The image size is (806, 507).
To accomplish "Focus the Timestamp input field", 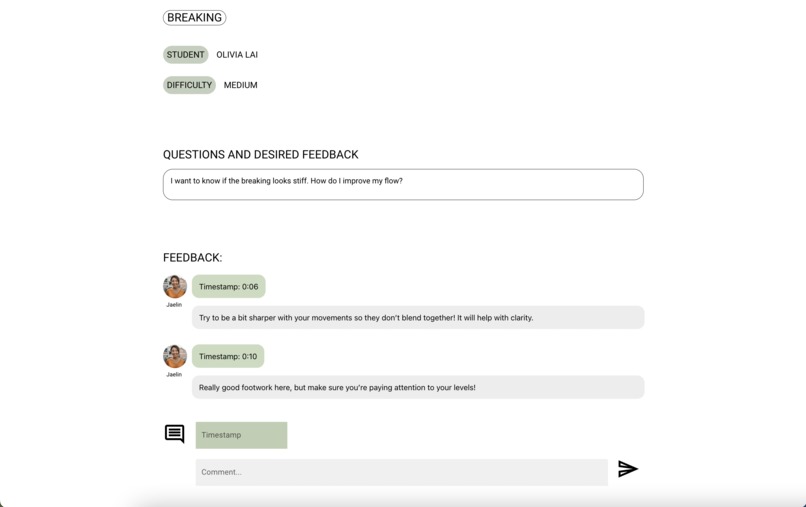I will click(241, 435).
